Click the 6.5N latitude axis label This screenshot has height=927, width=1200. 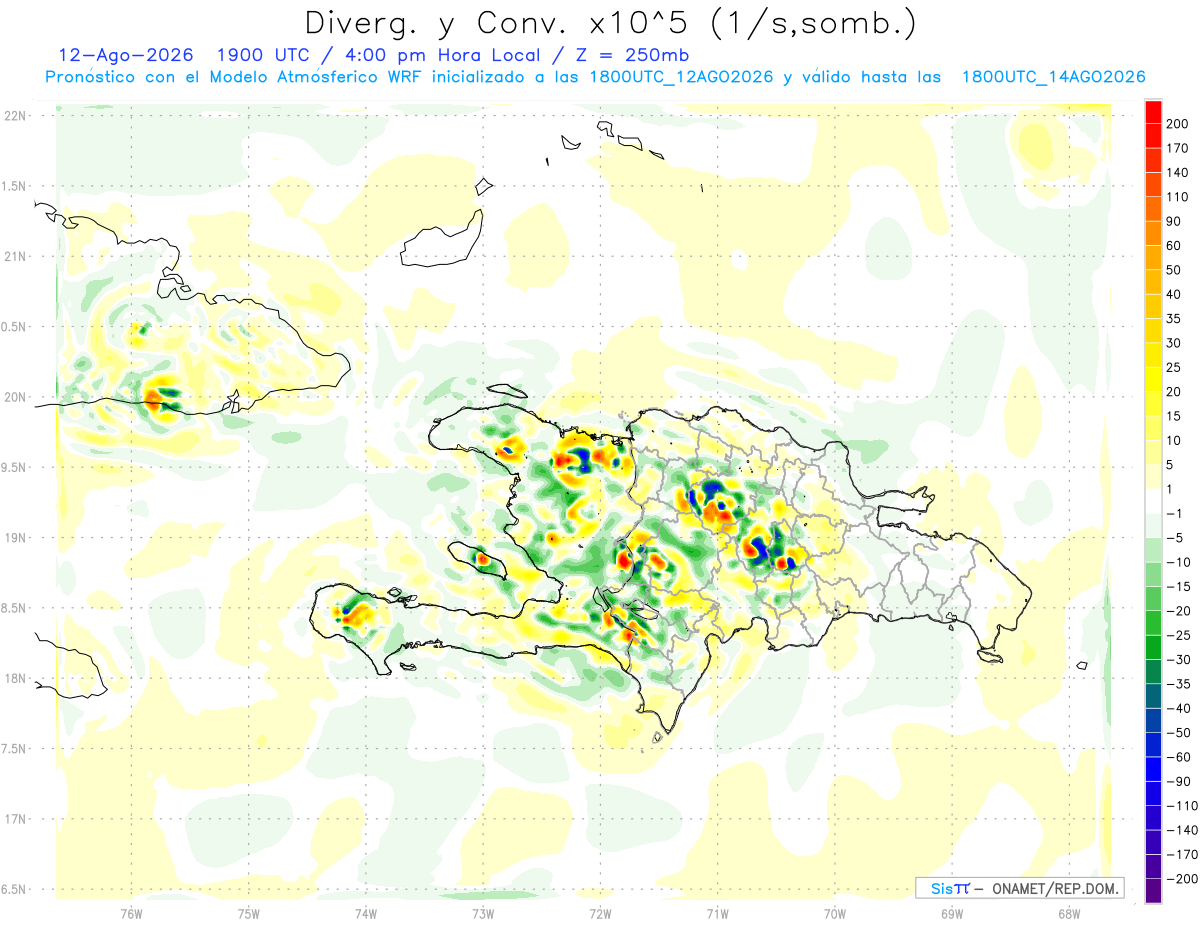[x=14, y=889]
